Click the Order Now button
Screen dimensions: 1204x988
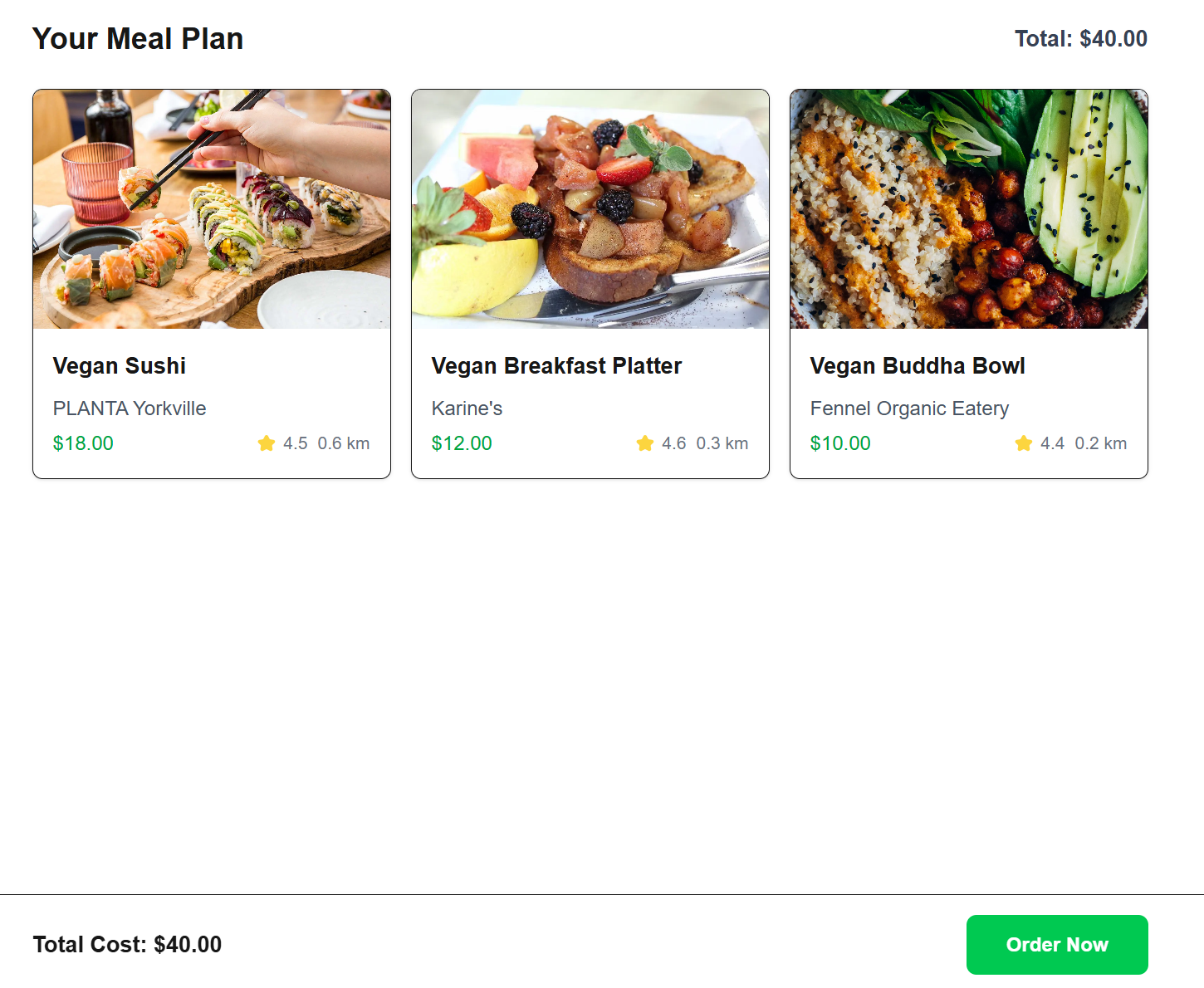(x=1056, y=945)
